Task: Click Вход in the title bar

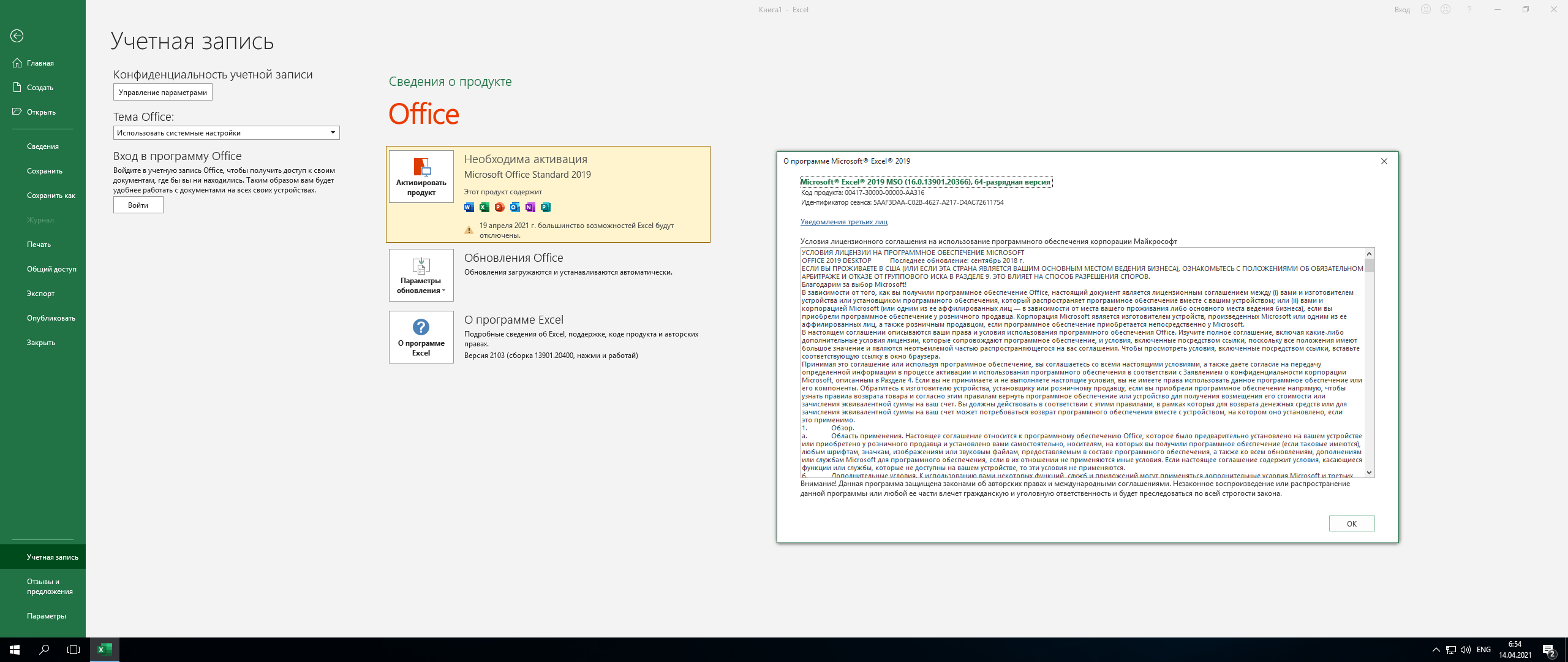Action: tap(1402, 10)
